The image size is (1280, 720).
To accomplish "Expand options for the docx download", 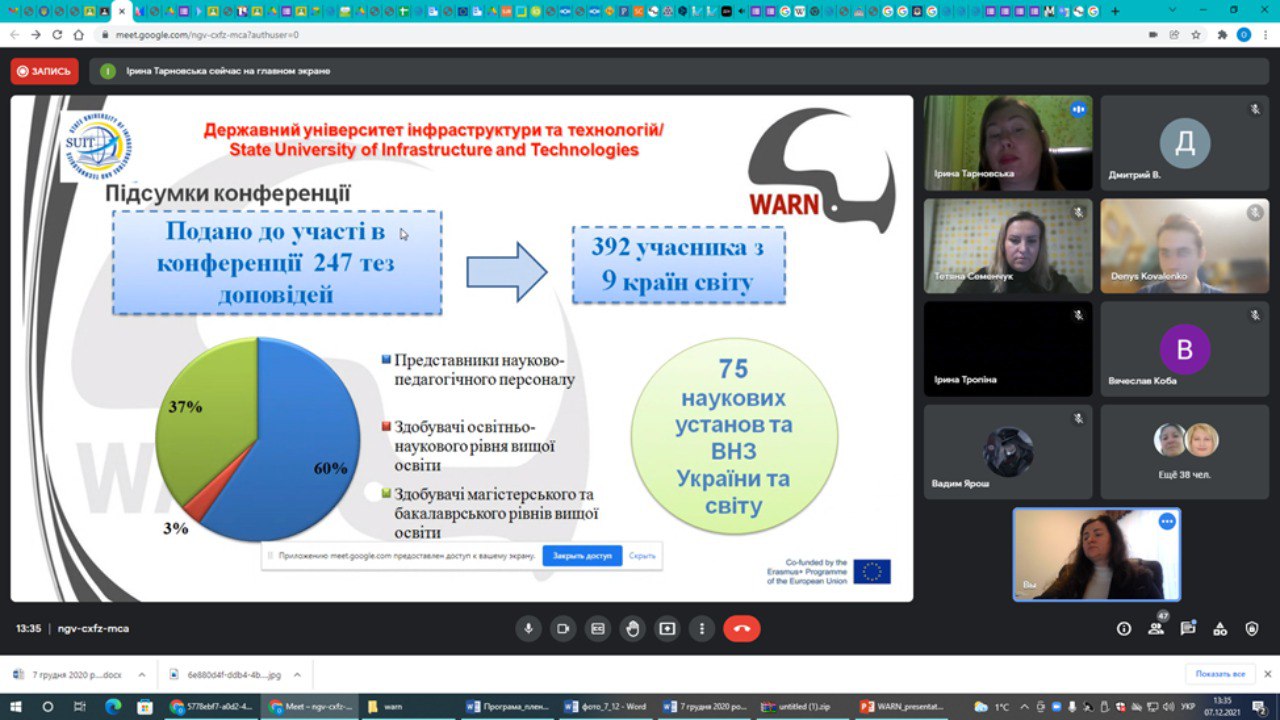I will point(141,675).
